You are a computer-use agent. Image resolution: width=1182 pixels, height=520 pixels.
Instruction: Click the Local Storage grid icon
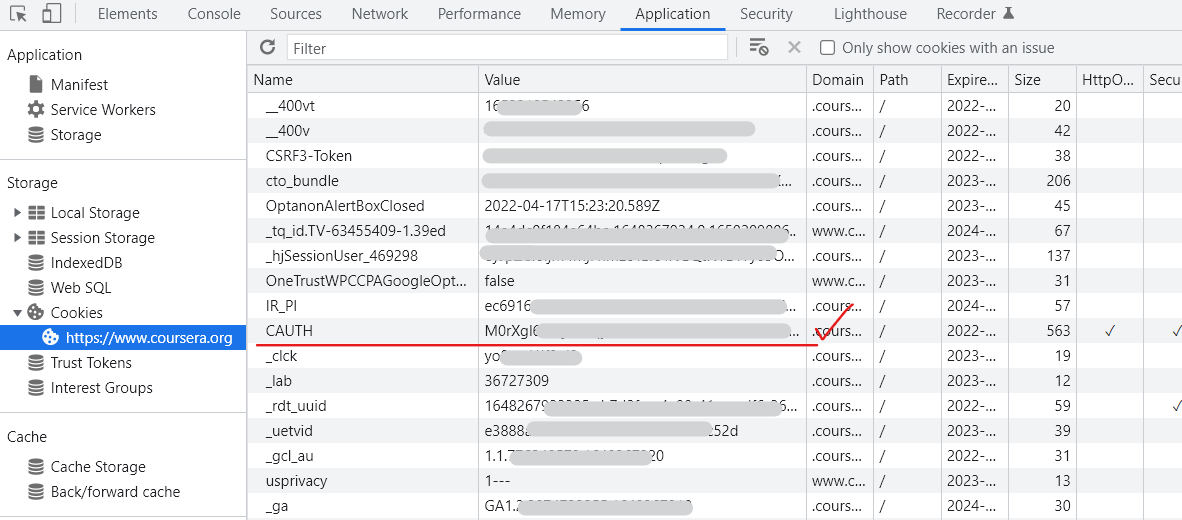35,213
